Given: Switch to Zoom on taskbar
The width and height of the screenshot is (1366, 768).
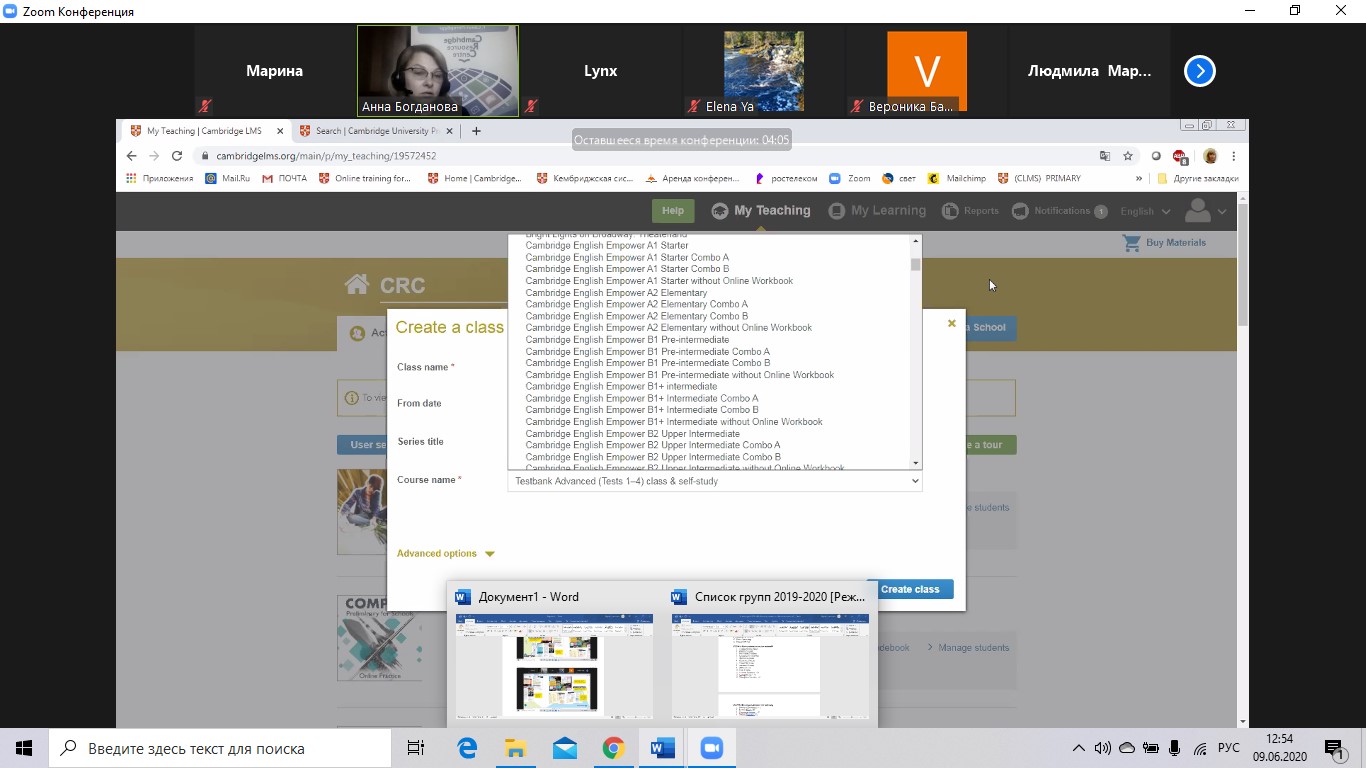Looking at the screenshot, I should tap(711, 748).
